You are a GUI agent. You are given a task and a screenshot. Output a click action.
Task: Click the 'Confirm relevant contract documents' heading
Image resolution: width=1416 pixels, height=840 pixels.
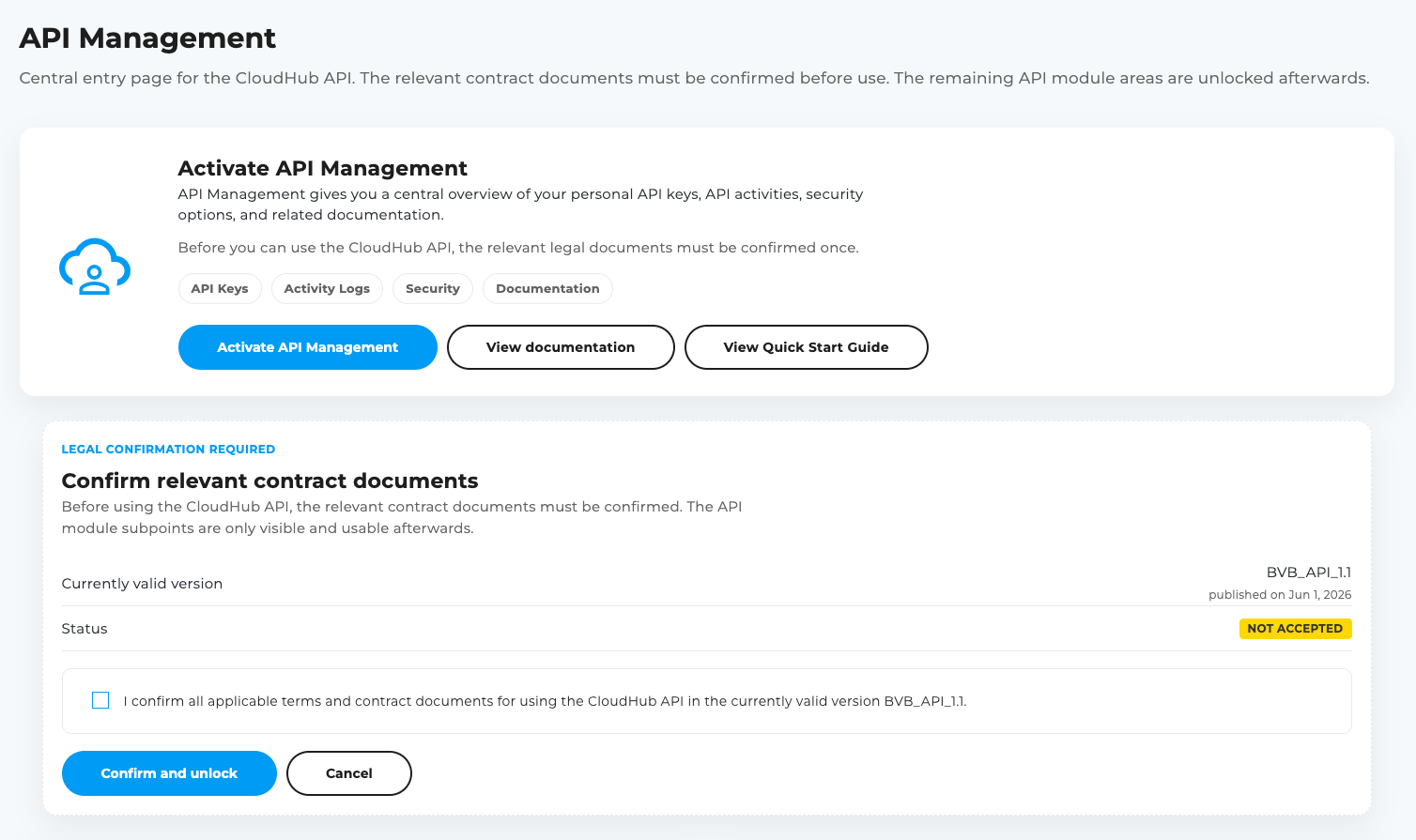tap(269, 481)
